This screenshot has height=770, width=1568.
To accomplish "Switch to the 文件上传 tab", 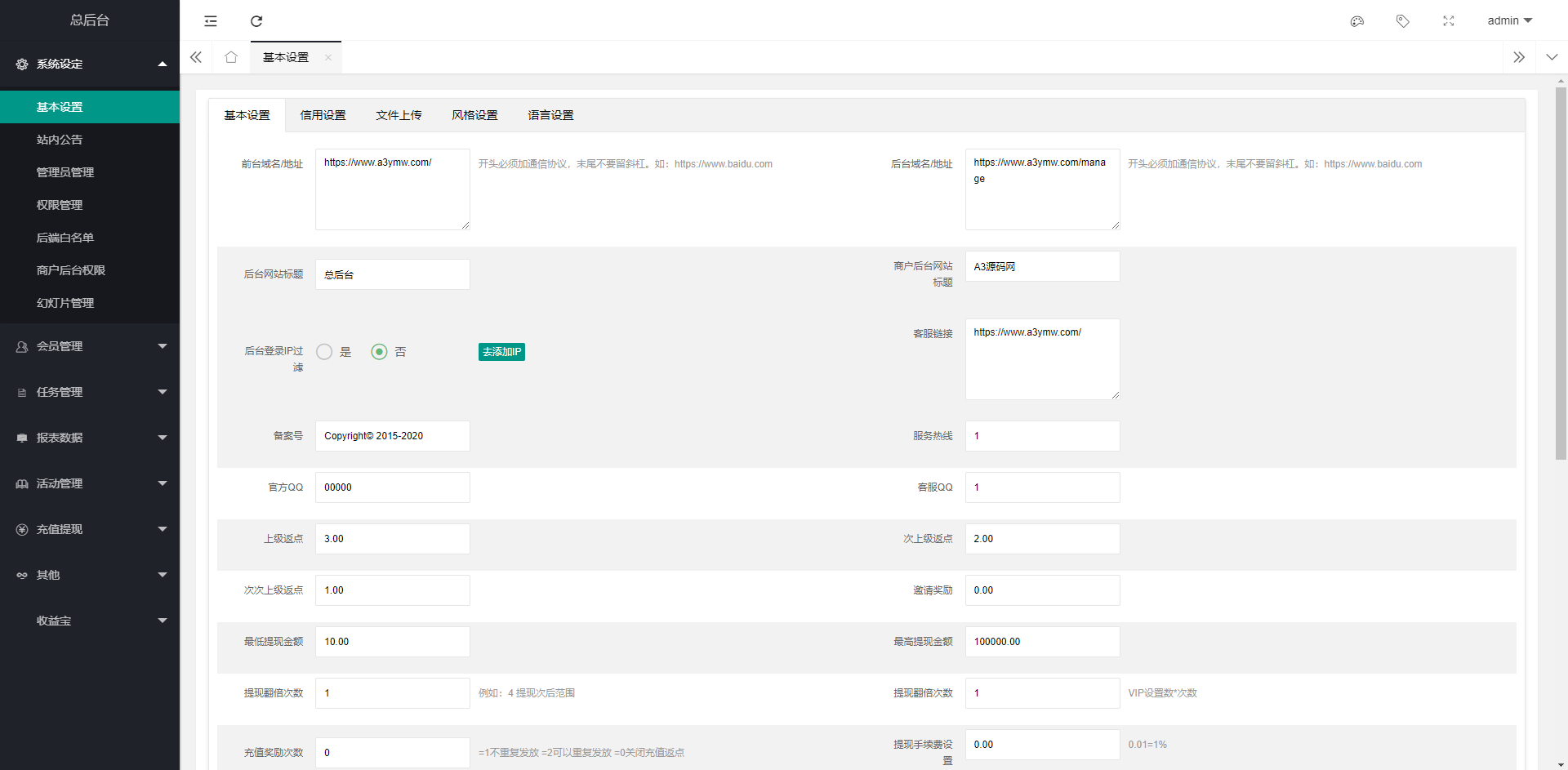I will coord(399,115).
